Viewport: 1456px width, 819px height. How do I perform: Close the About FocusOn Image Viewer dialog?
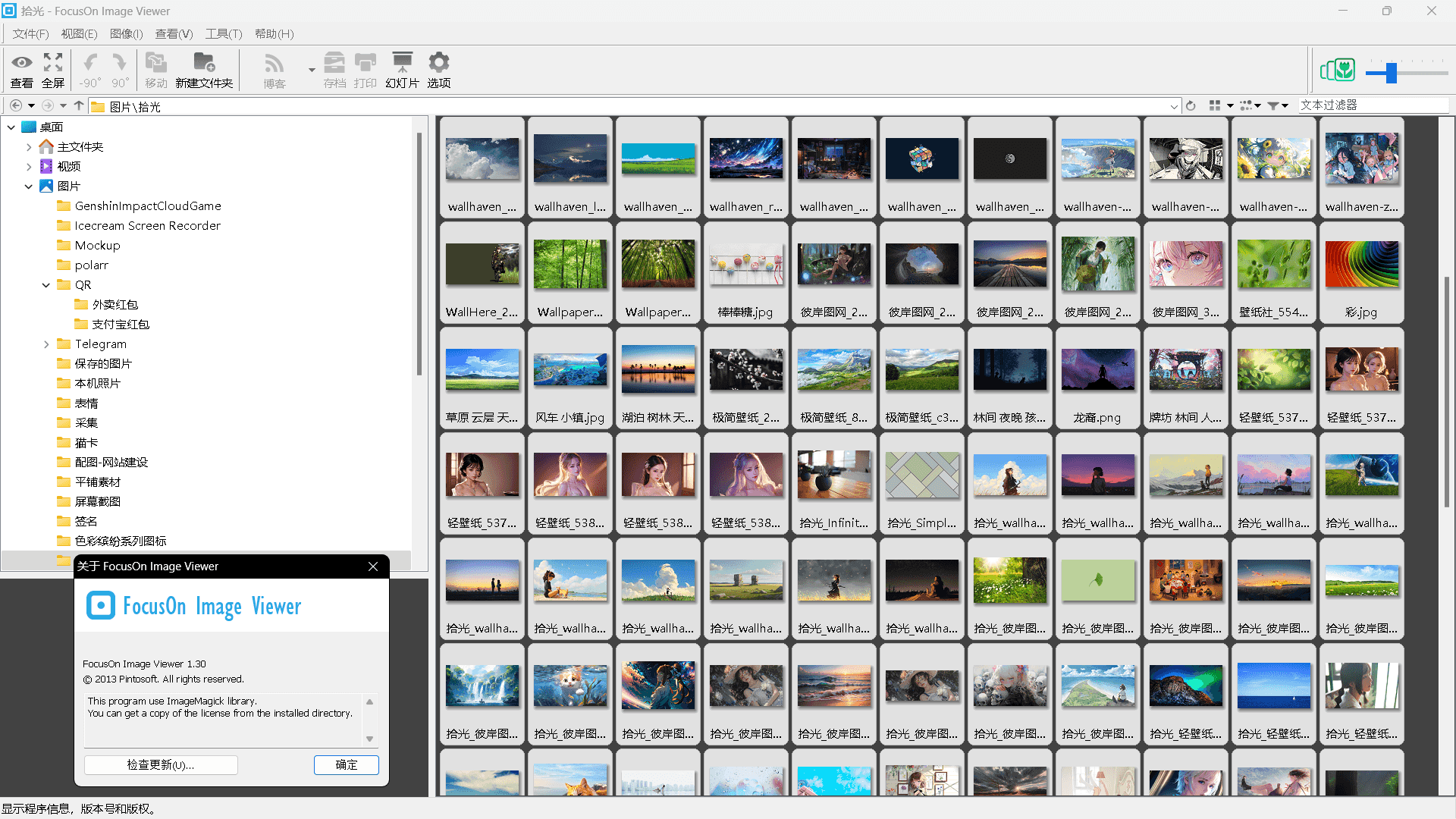pos(373,566)
